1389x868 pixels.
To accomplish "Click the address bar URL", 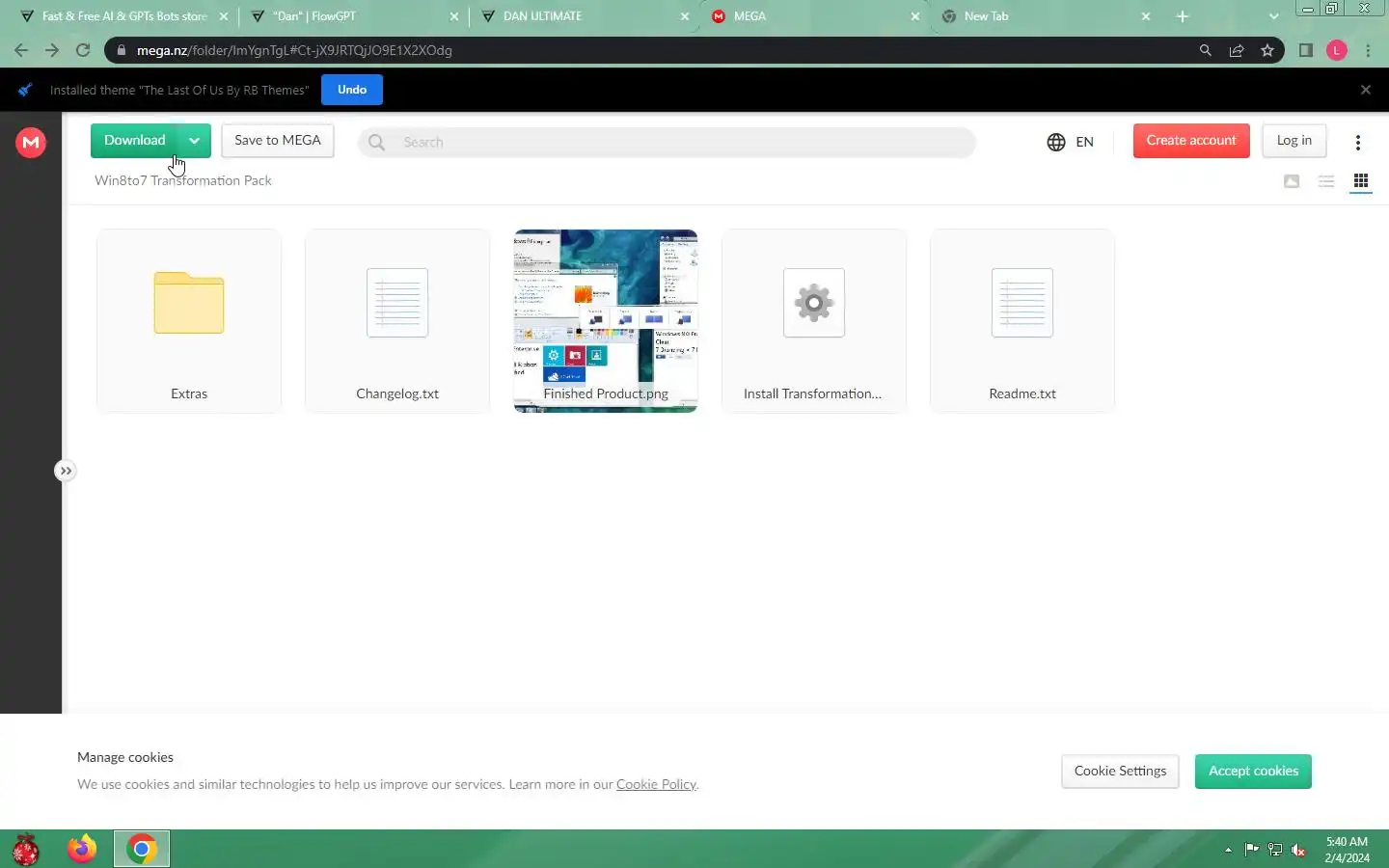I will pos(294,50).
